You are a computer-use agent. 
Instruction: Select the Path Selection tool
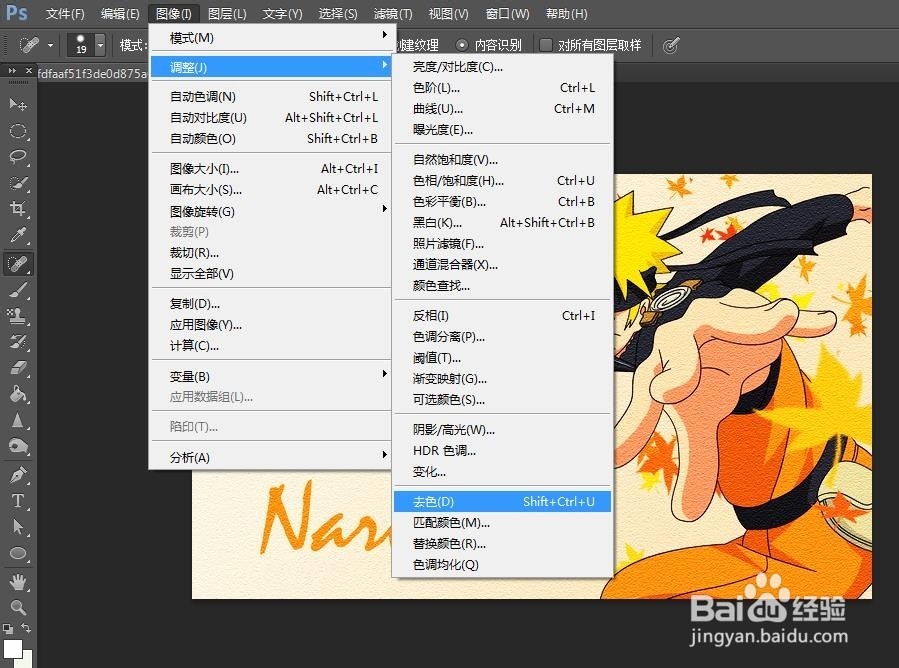(18, 527)
